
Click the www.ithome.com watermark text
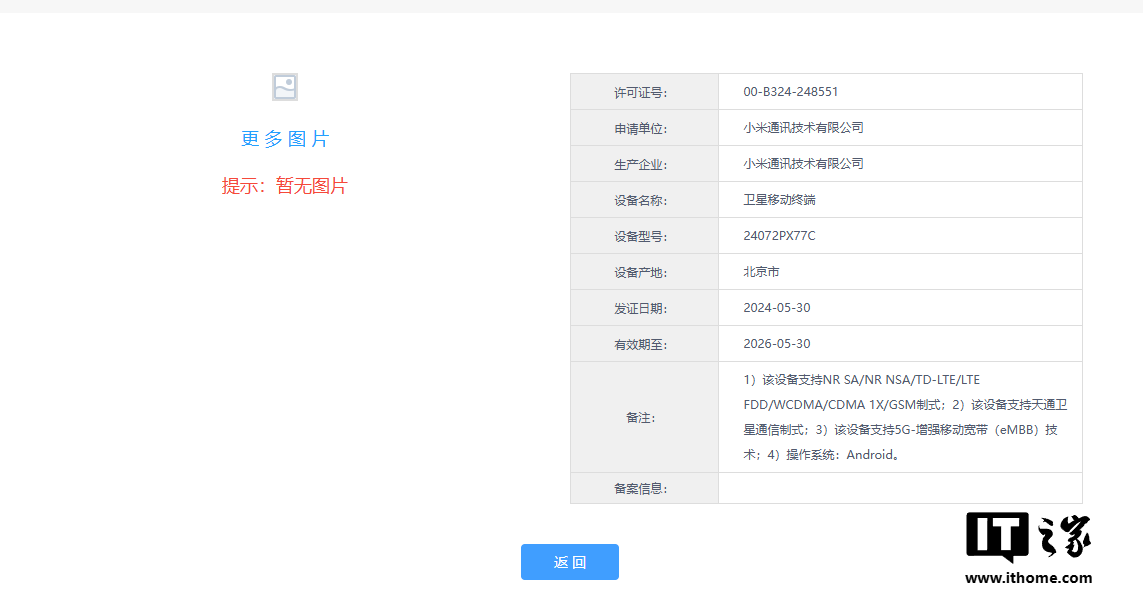[x=1028, y=578]
